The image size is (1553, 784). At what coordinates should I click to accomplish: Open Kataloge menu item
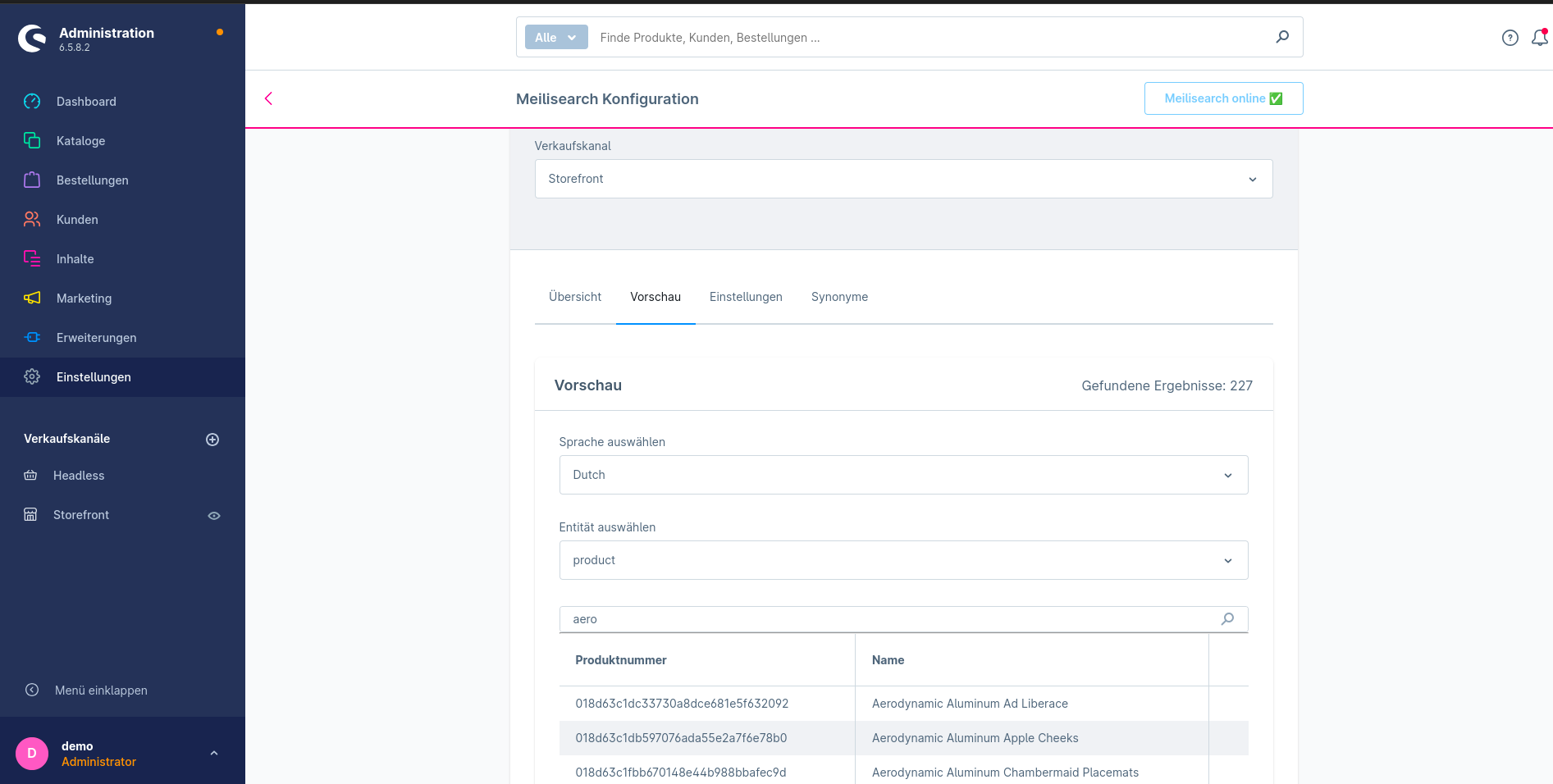click(123, 141)
